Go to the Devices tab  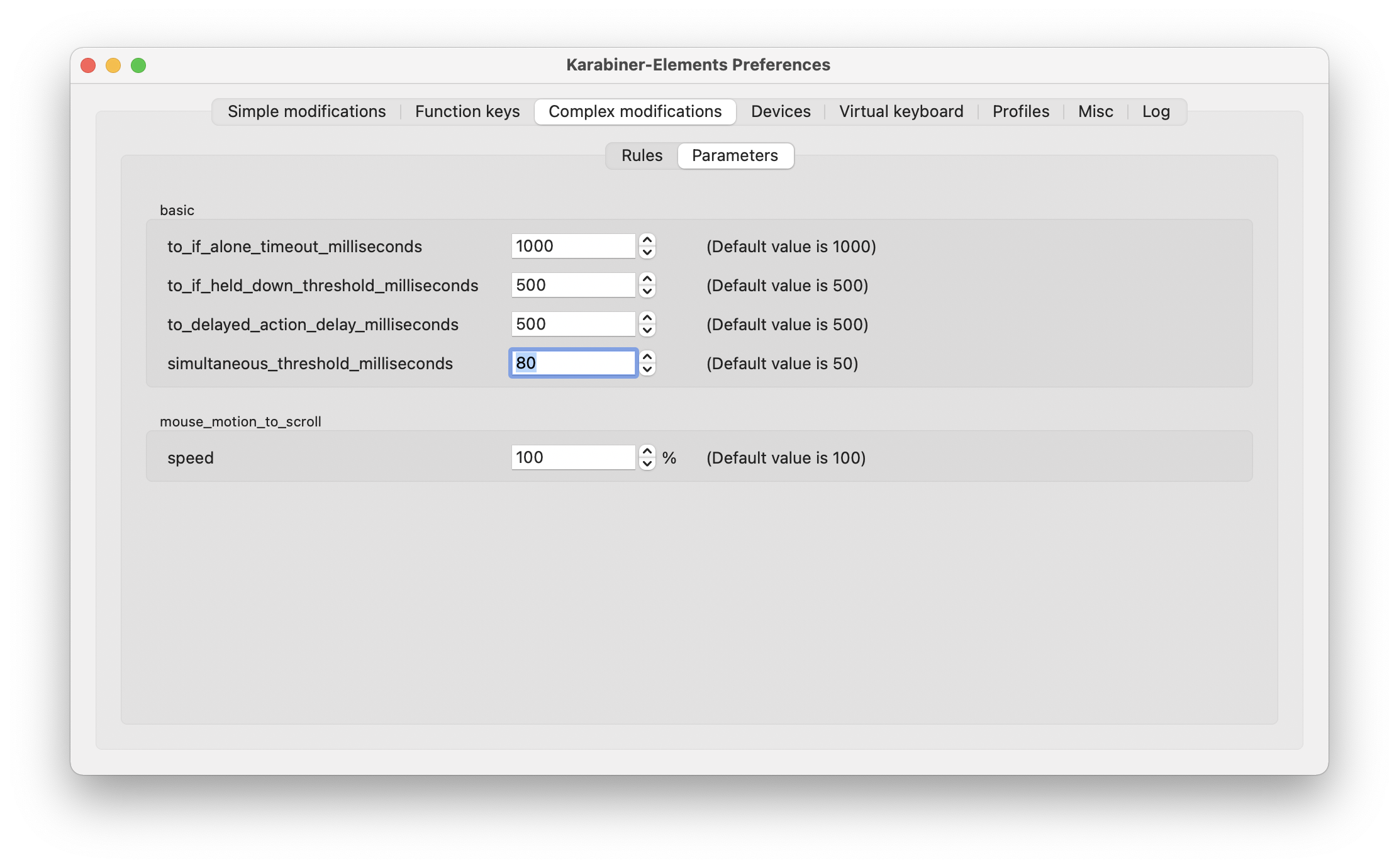pyautogui.click(x=780, y=111)
